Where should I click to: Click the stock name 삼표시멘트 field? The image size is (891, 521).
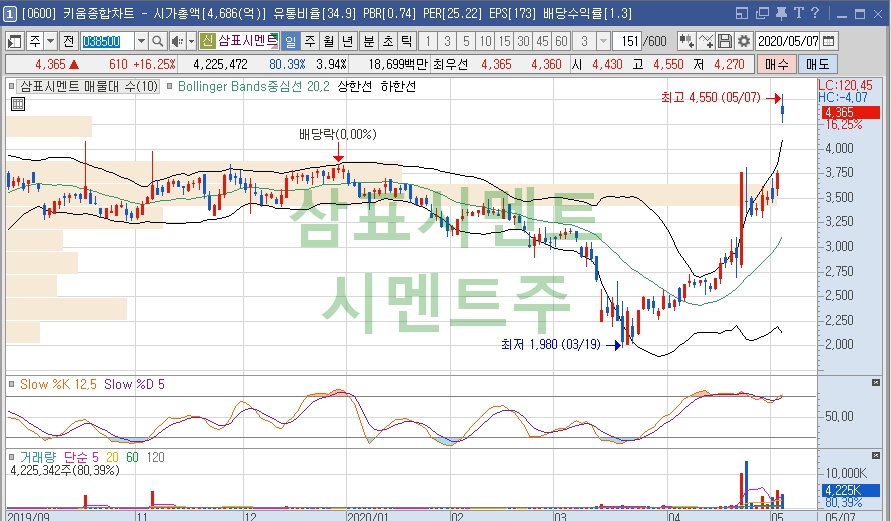click(x=247, y=41)
